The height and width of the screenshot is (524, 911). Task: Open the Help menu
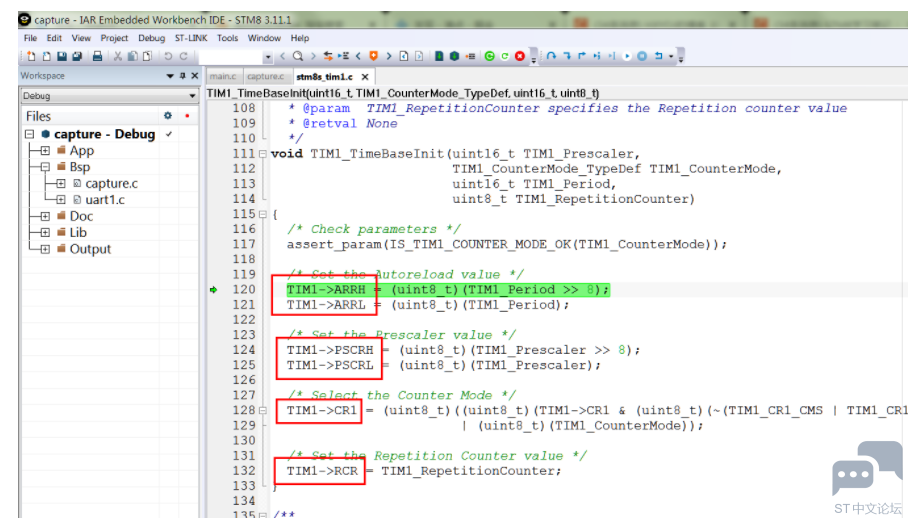click(300, 38)
